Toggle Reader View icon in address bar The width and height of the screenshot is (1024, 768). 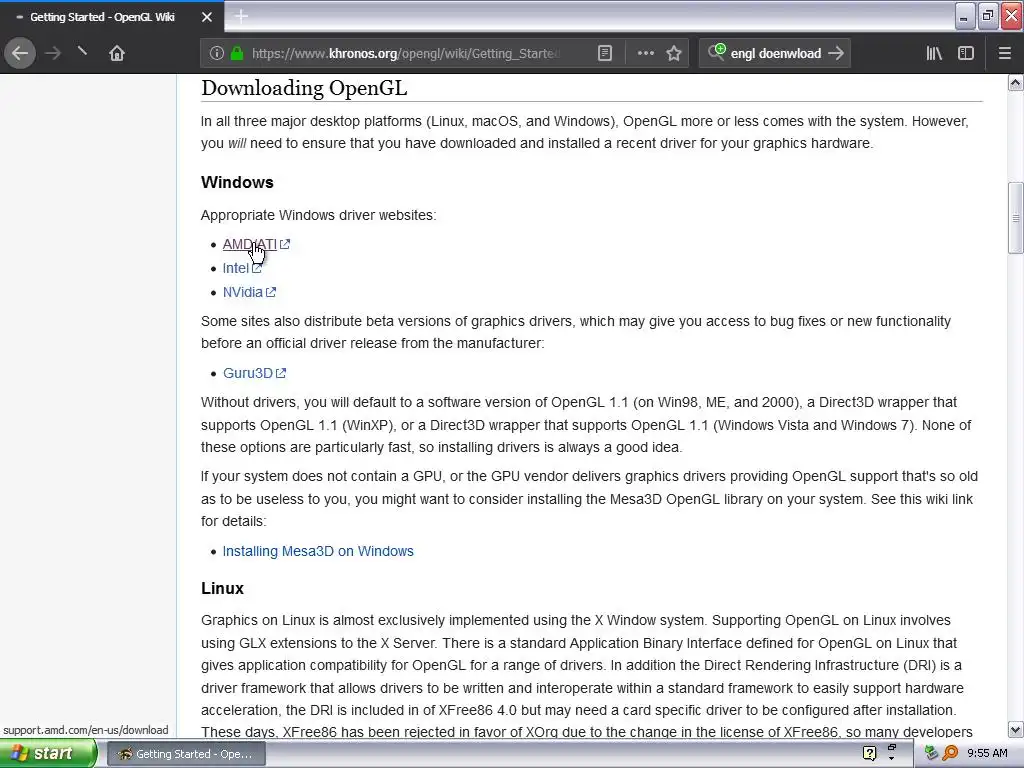coord(605,54)
